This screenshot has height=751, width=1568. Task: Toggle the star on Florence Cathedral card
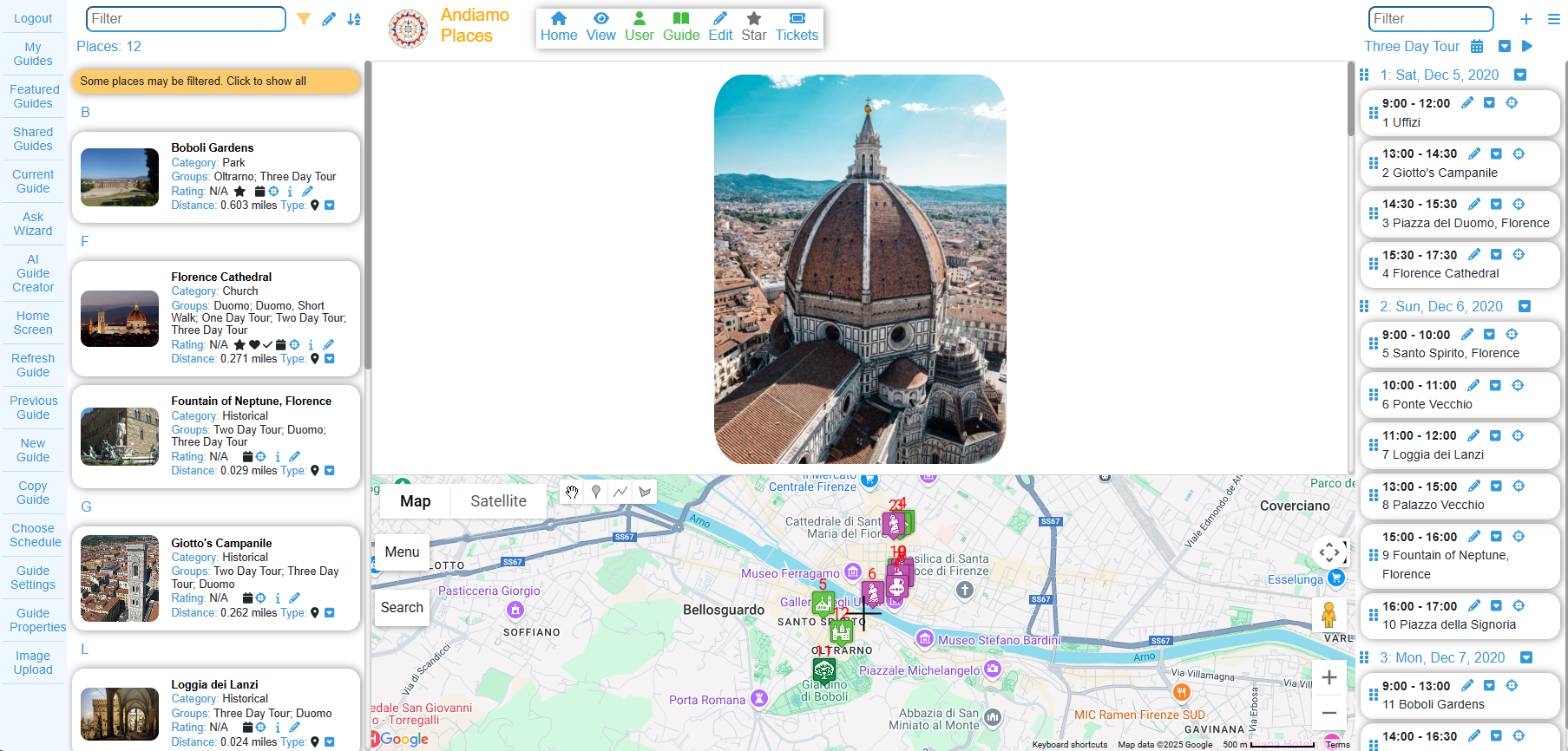click(x=239, y=345)
